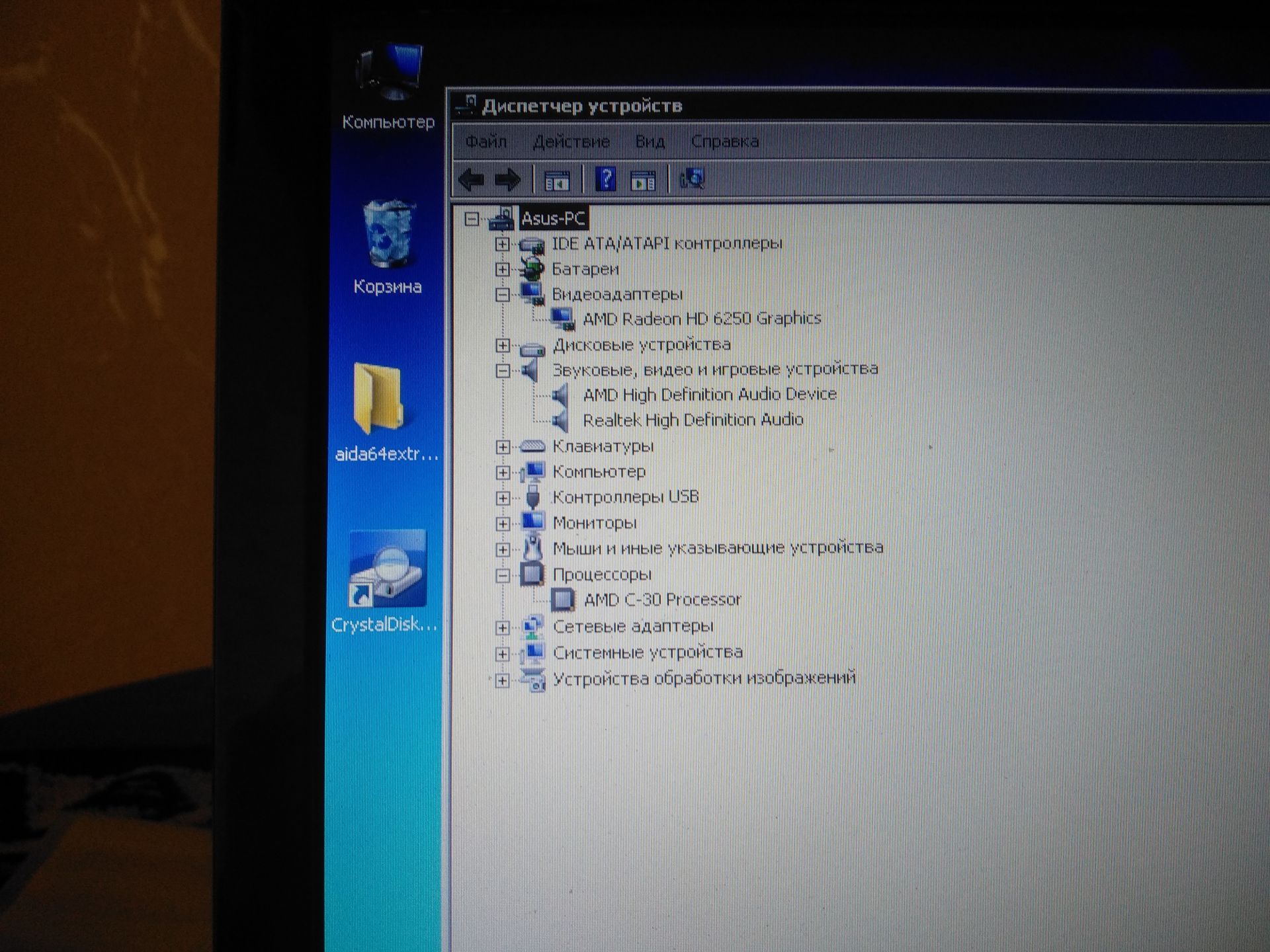Expand the Мониторы category
The image size is (1270, 952).
point(503,524)
